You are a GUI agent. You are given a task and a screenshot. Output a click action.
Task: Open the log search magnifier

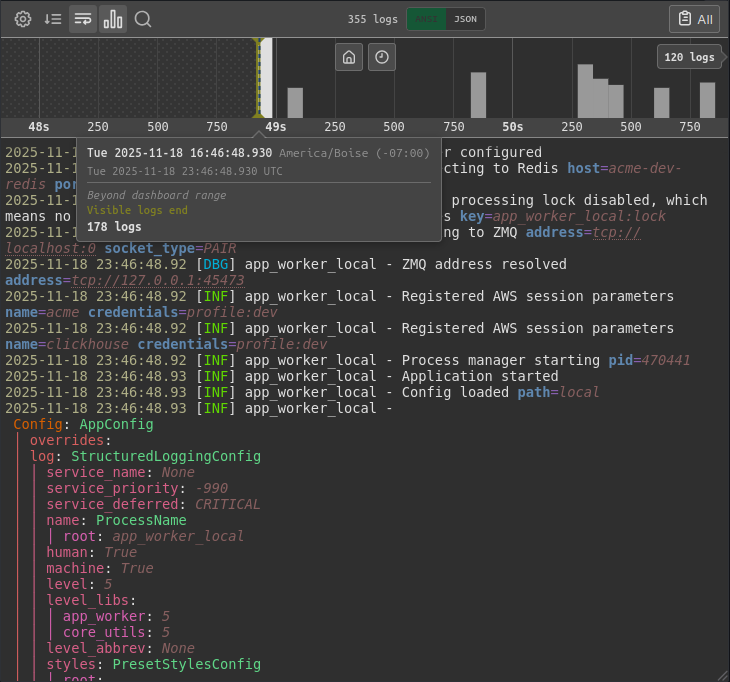(x=143, y=19)
